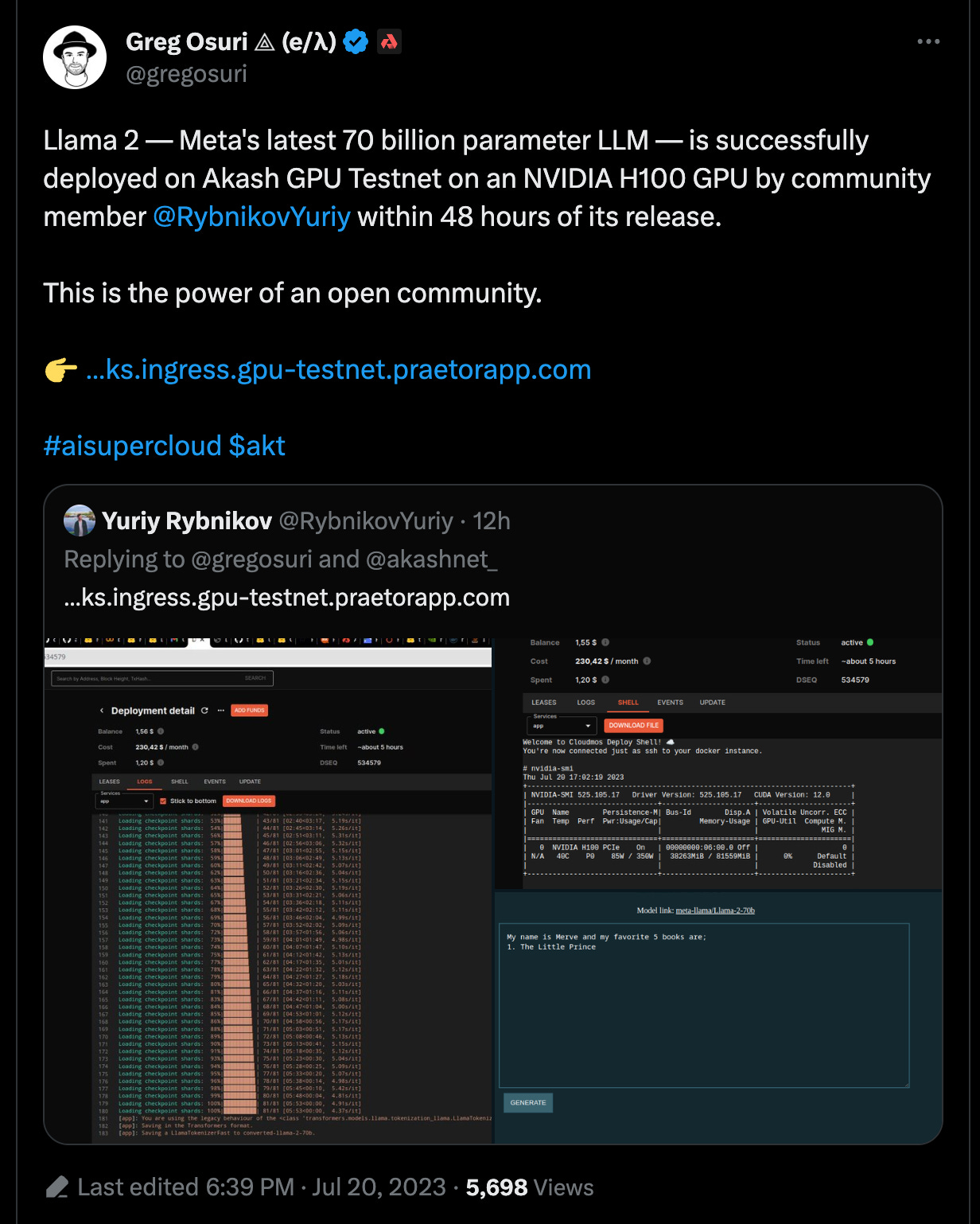980x1224 pixels.
Task: Open the right shell and model screenshot image
Action: (x=718, y=890)
